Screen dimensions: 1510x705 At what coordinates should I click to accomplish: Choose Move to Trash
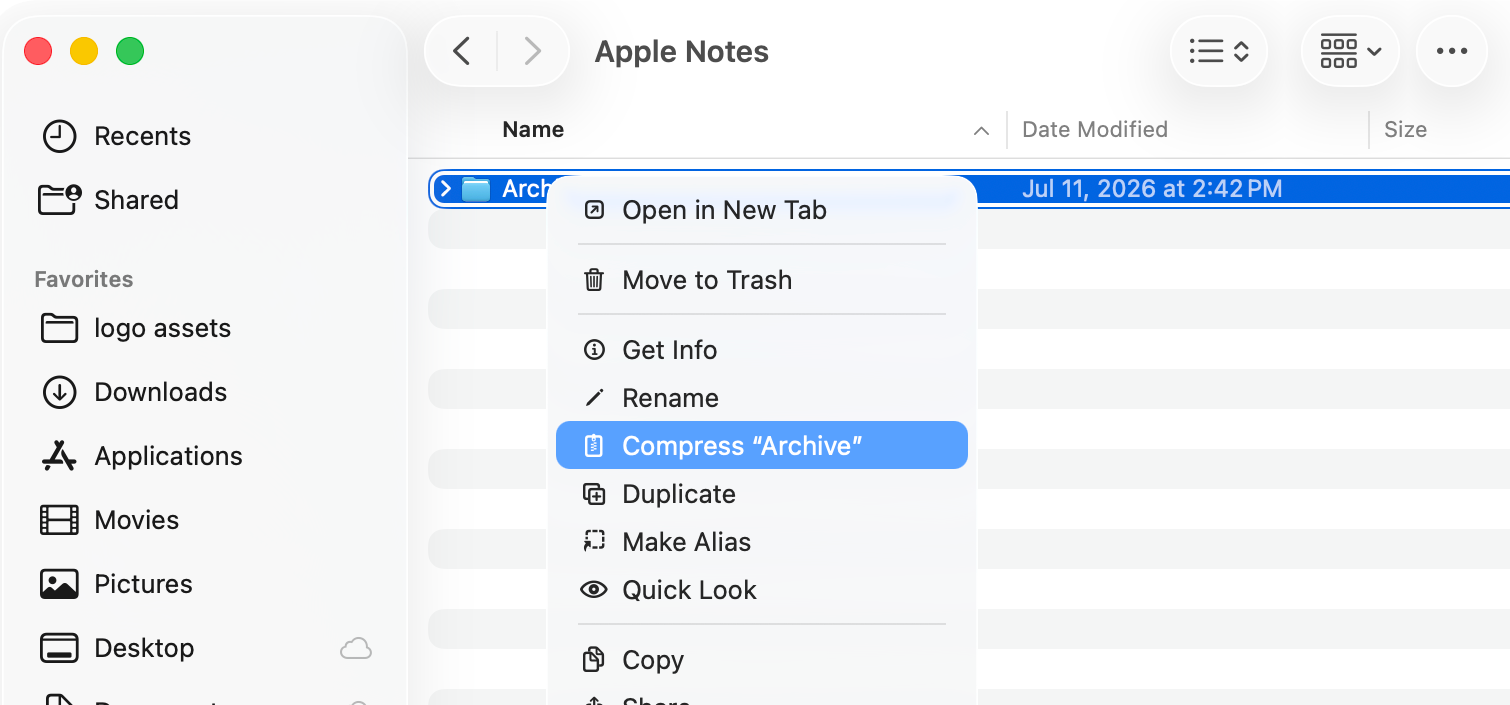(x=762, y=280)
